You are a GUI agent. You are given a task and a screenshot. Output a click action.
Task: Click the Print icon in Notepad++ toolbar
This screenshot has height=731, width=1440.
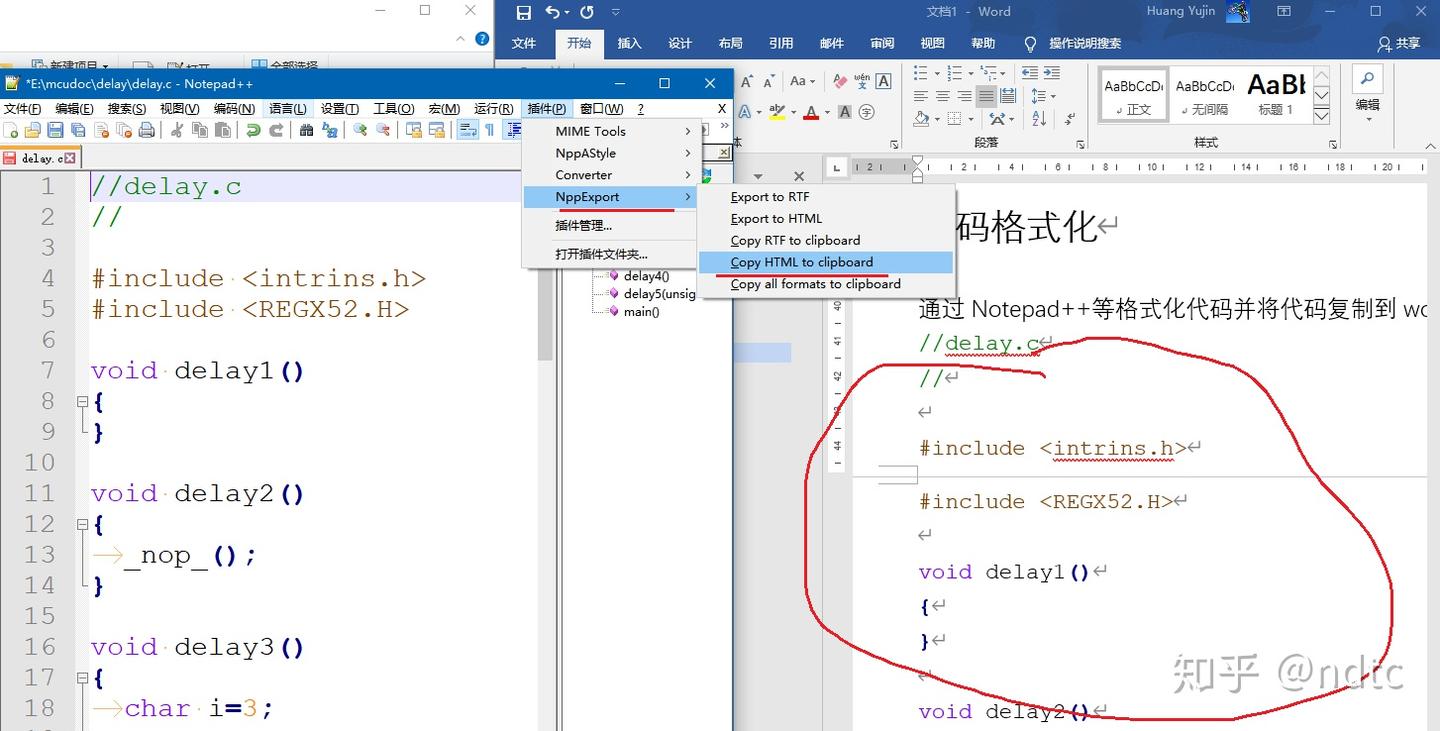(x=146, y=130)
